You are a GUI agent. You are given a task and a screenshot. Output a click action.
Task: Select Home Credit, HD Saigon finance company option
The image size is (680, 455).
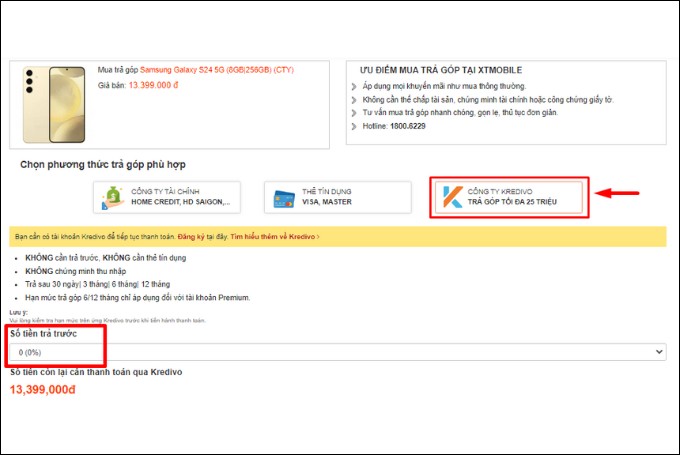pos(167,197)
